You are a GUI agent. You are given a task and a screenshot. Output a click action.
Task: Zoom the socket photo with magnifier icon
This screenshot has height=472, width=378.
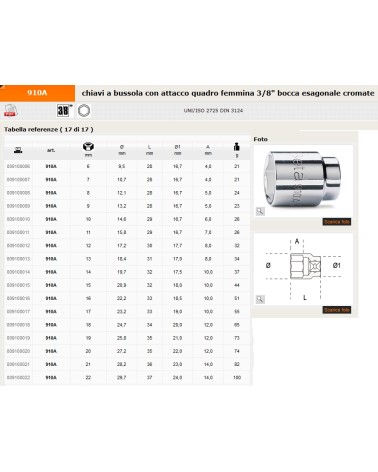pos(260,211)
